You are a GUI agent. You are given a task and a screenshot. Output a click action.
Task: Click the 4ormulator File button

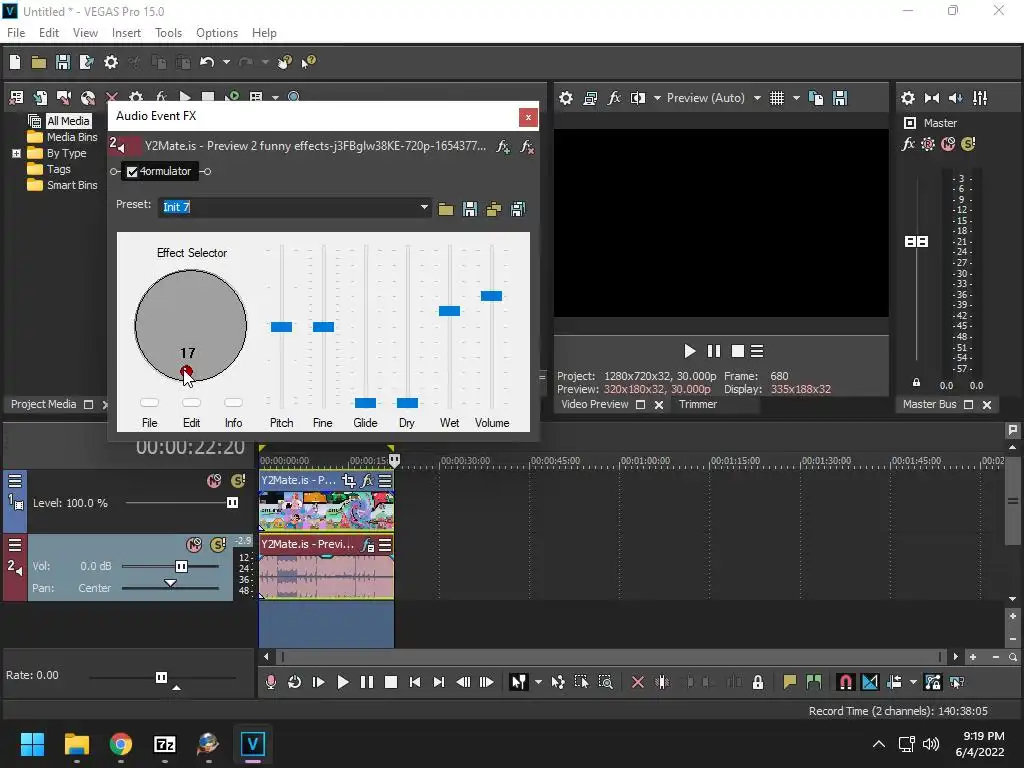150,403
